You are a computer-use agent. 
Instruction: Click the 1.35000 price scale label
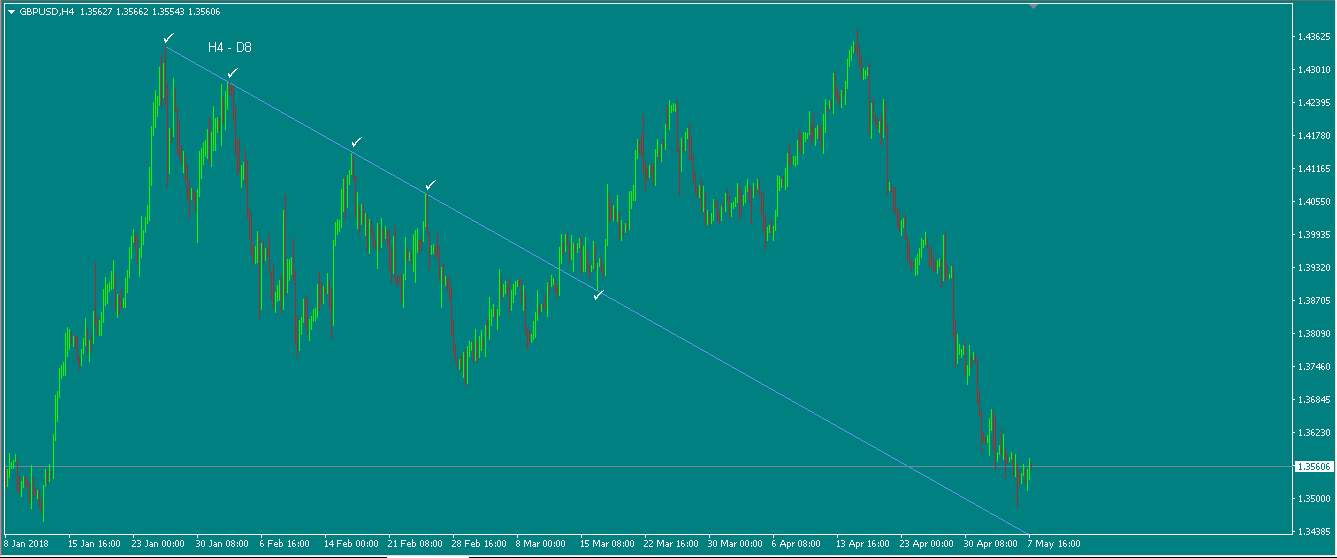[1313, 499]
